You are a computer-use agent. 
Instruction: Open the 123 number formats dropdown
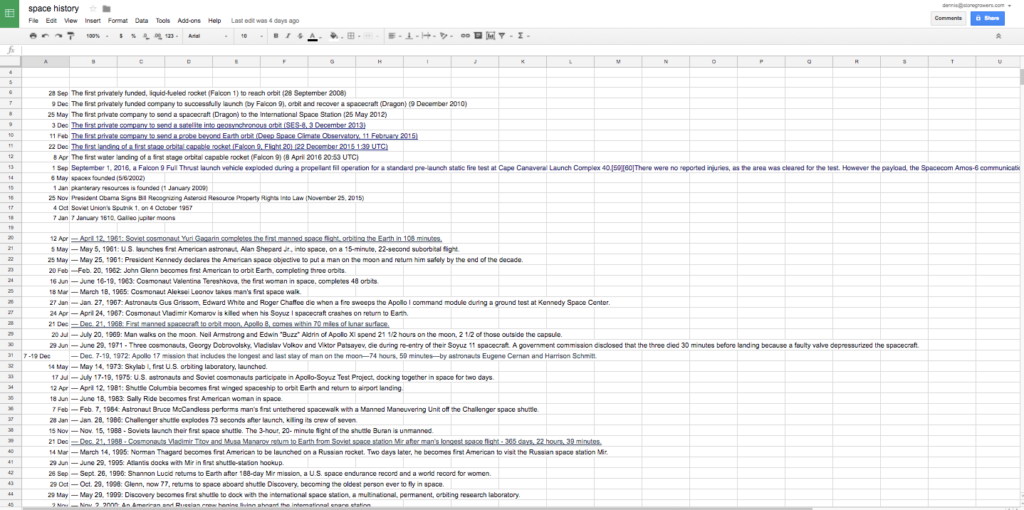[x=171, y=36]
